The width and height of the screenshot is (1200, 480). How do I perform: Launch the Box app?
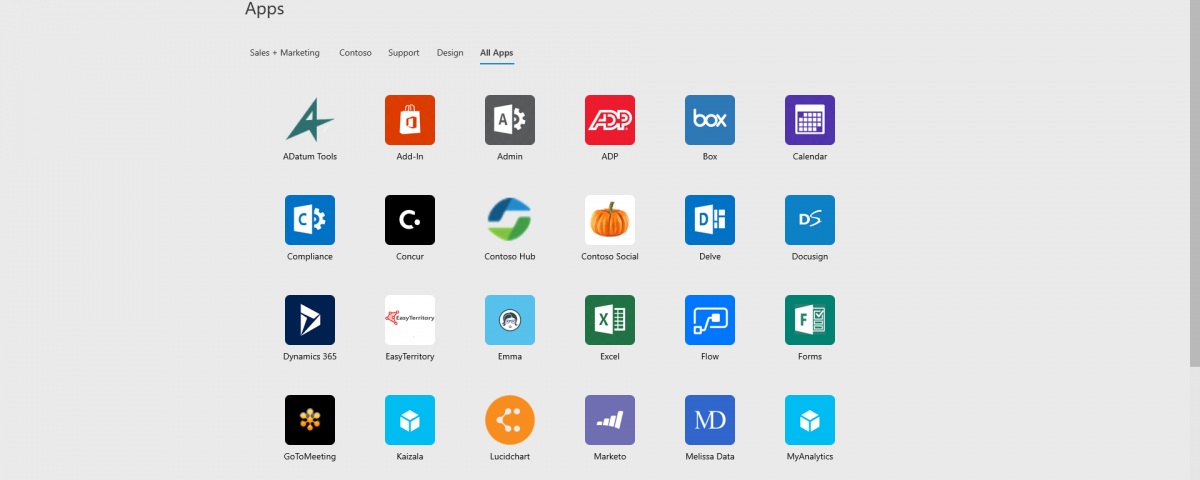(x=710, y=120)
